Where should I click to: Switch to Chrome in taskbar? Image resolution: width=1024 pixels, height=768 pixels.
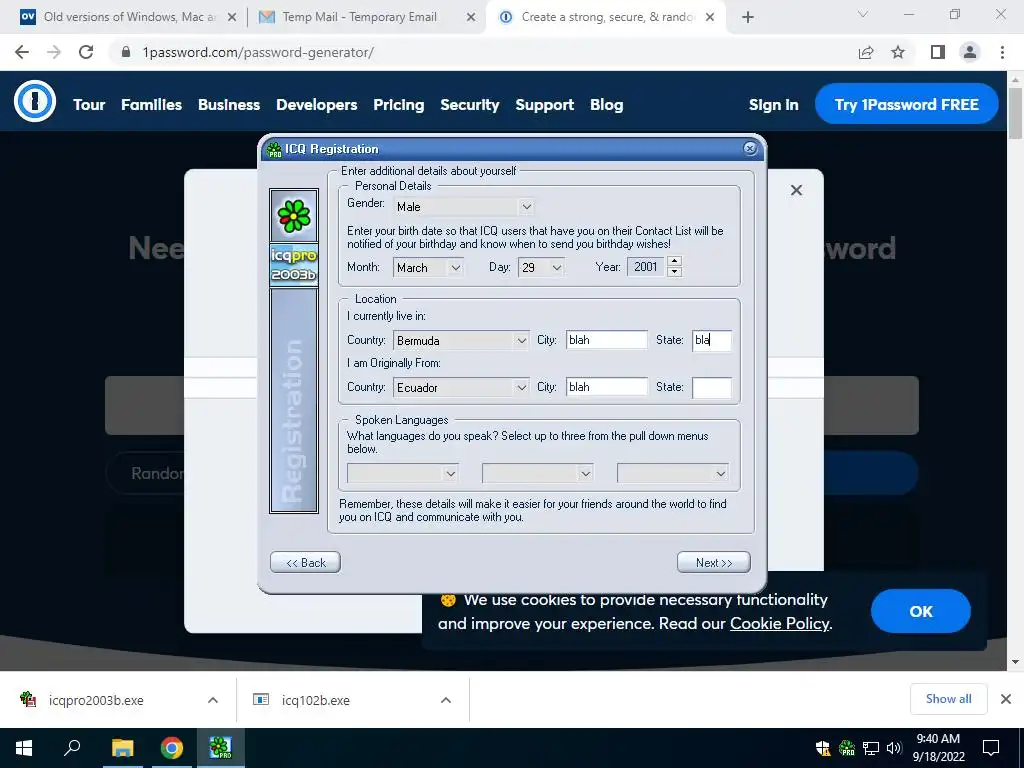click(x=172, y=748)
